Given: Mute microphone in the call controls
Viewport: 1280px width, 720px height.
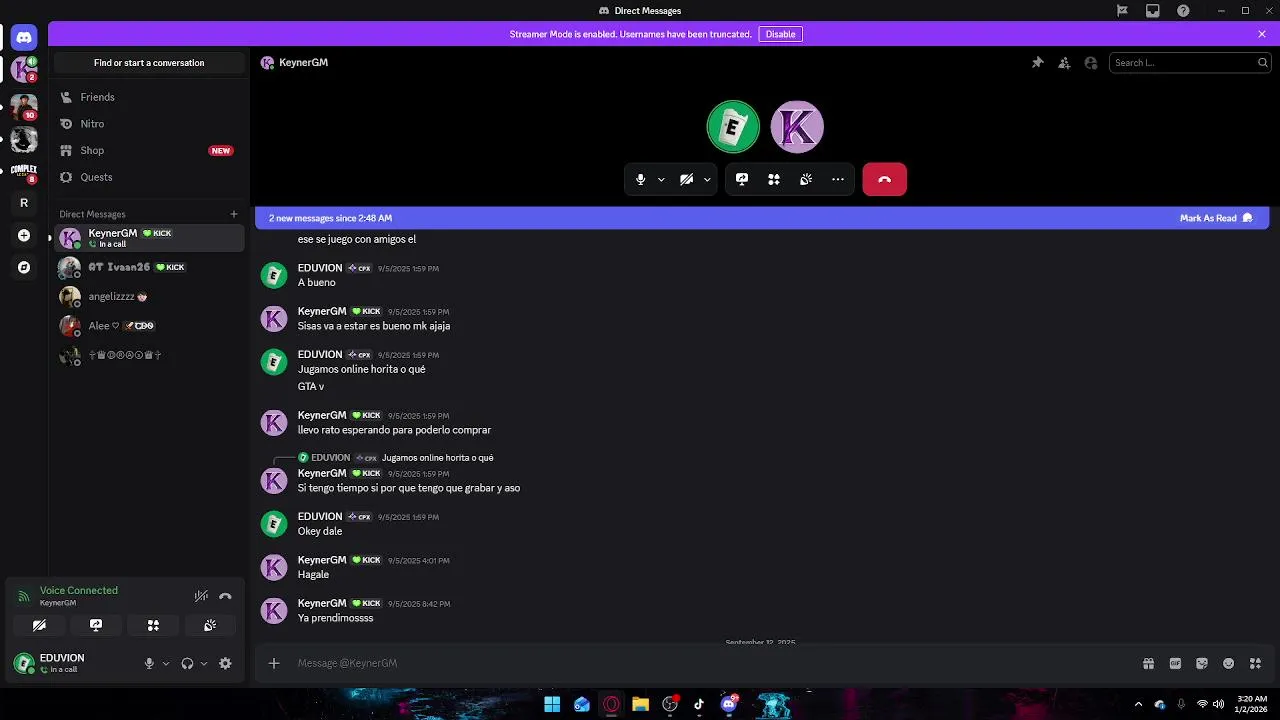Looking at the screenshot, I should tap(641, 179).
